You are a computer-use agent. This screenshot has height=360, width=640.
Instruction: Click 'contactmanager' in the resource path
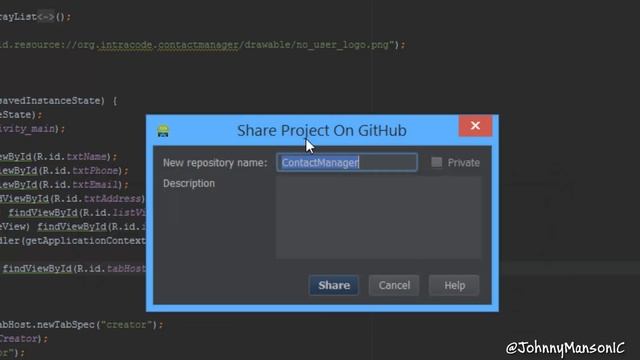click(x=198, y=44)
